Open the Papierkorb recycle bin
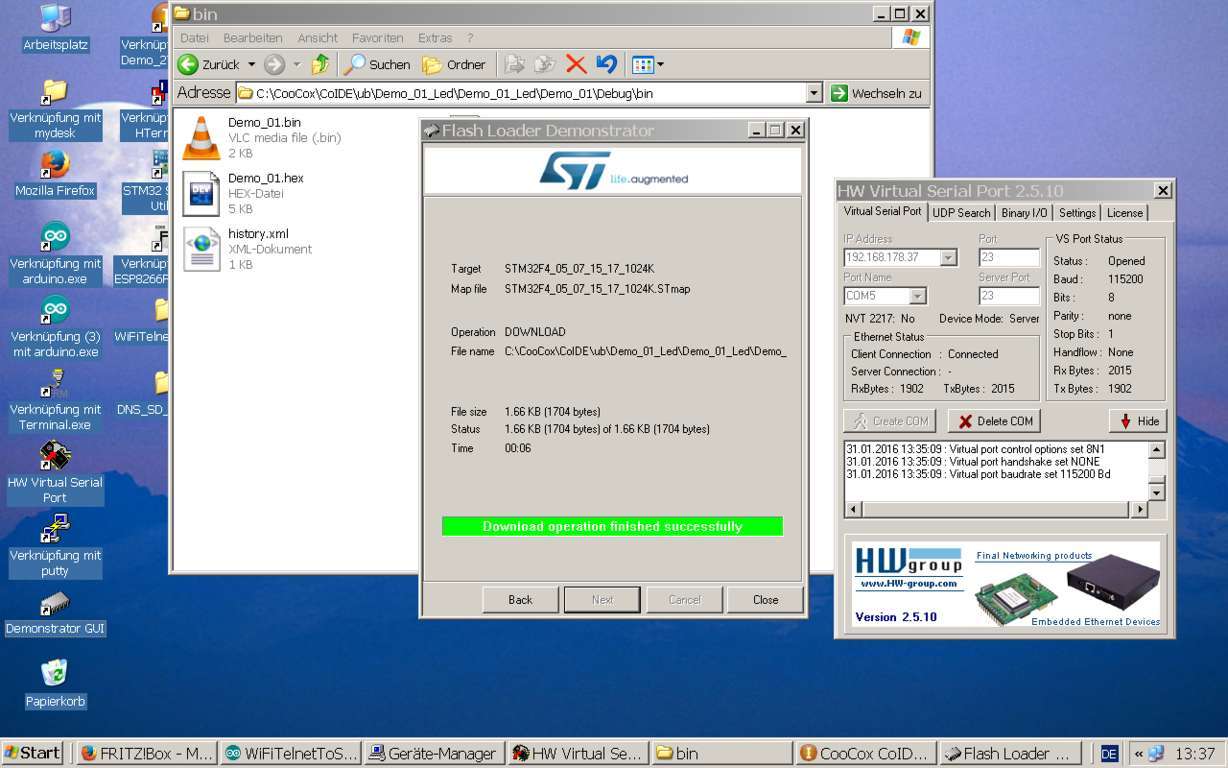The width and height of the screenshot is (1228, 768). coord(55,672)
